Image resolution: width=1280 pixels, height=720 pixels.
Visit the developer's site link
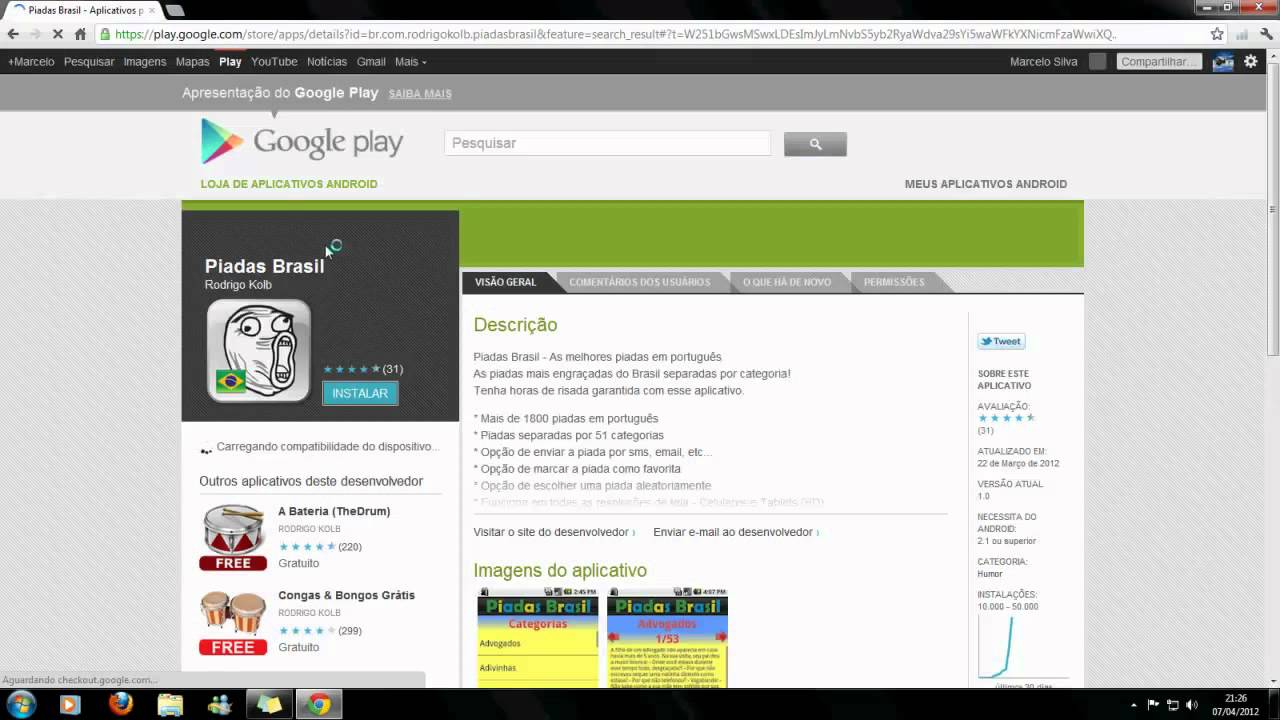pyautogui.click(x=551, y=532)
